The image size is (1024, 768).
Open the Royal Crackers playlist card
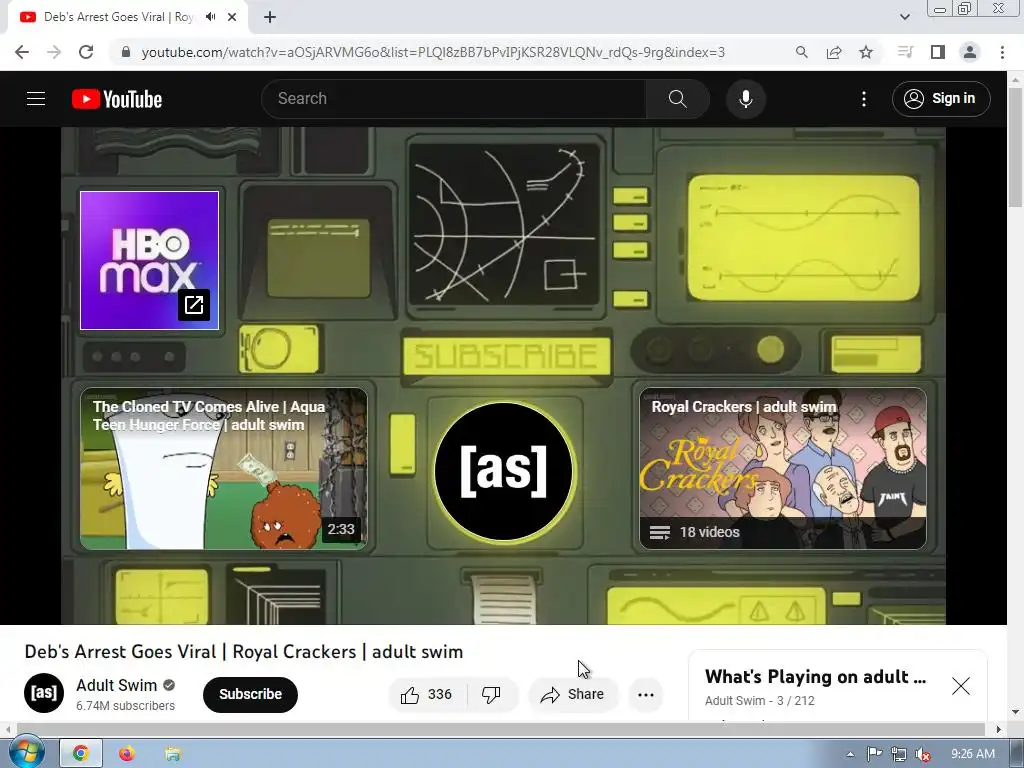(x=782, y=468)
